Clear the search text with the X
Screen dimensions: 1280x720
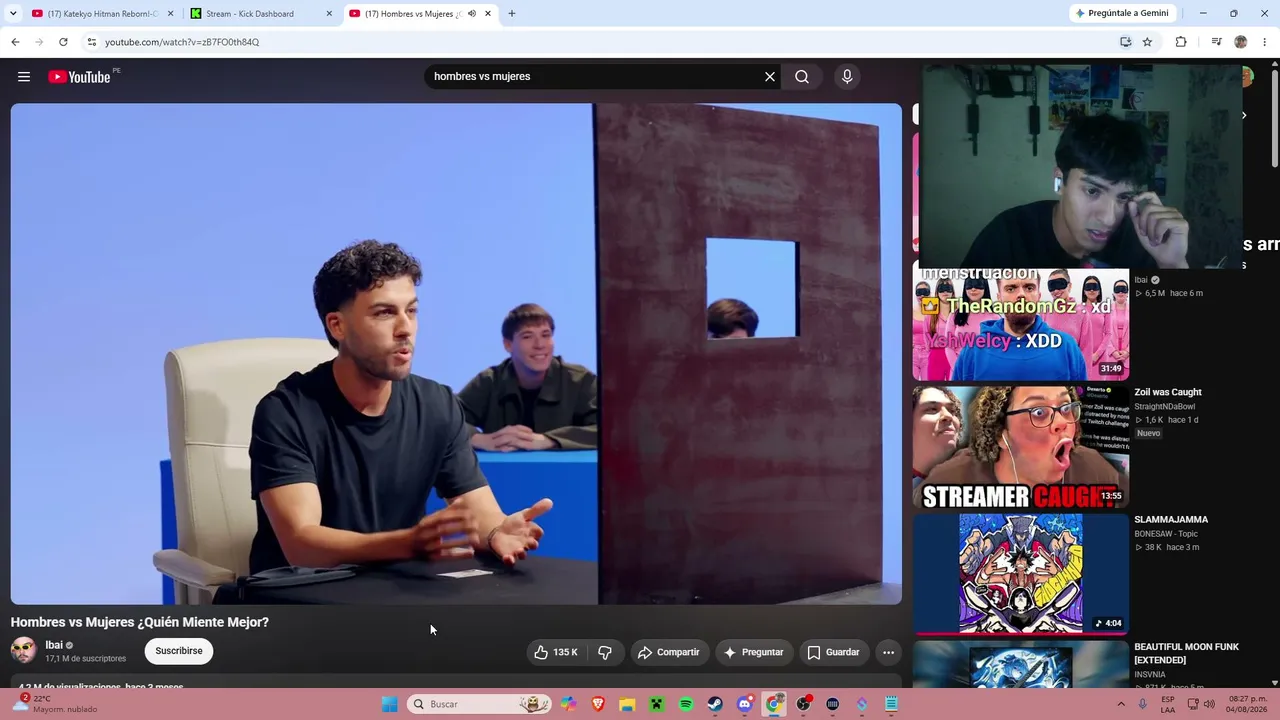[x=770, y=77]
